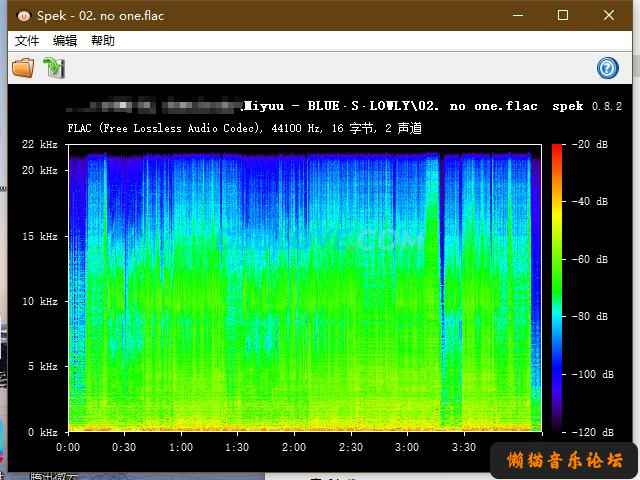Image resolution: width=640 pixels, height=480 pixels.
Task: Click the Spek - 02. no one.flac title
Action: [x=100, y=16]
